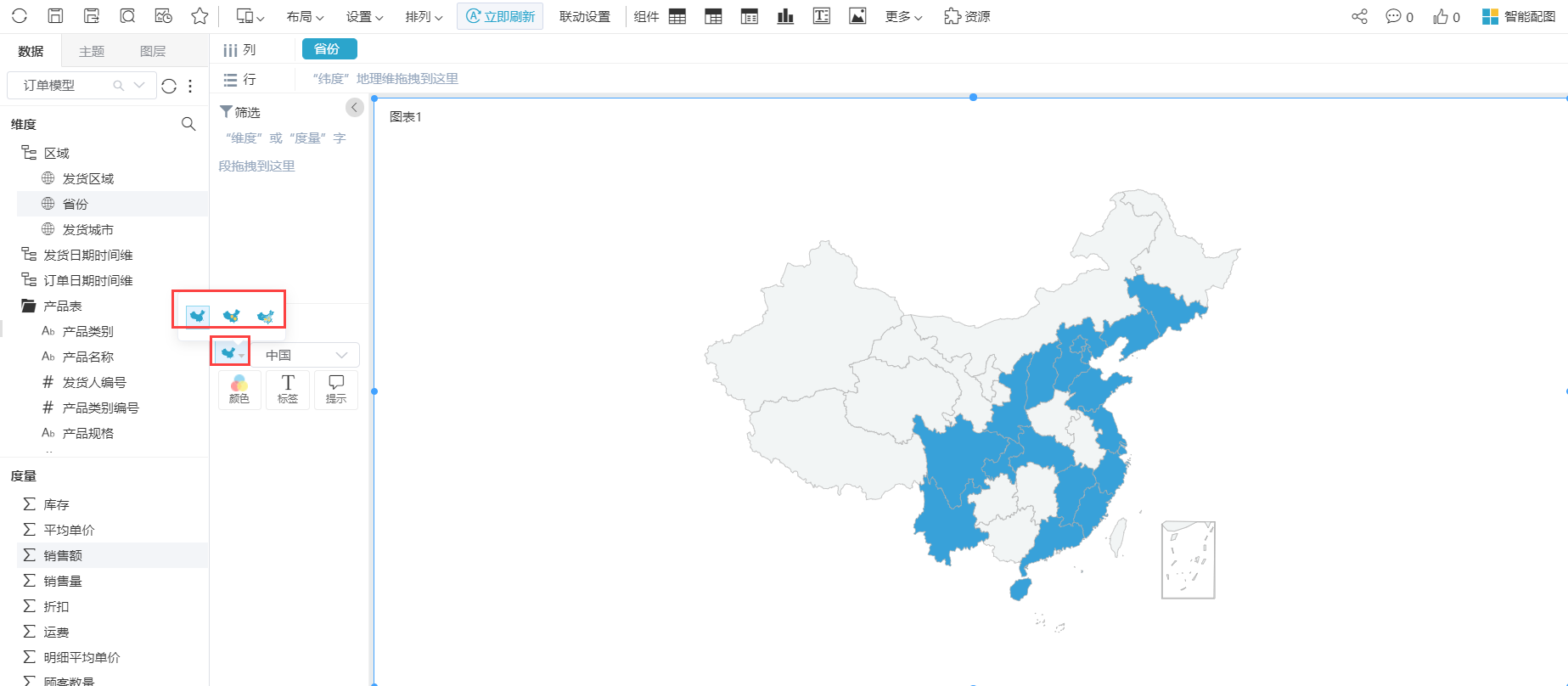Click the 提示 tooltip mark button

[336, 390]
